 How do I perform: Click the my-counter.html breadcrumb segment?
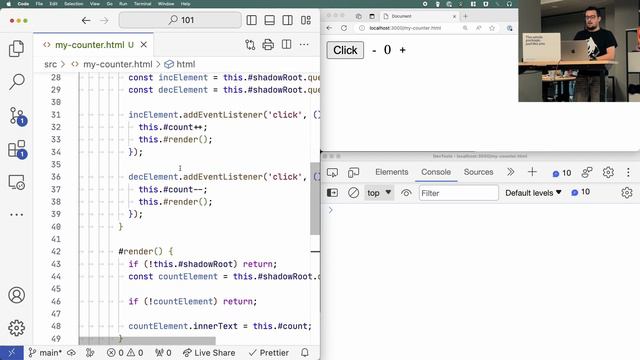pos(117,64)
